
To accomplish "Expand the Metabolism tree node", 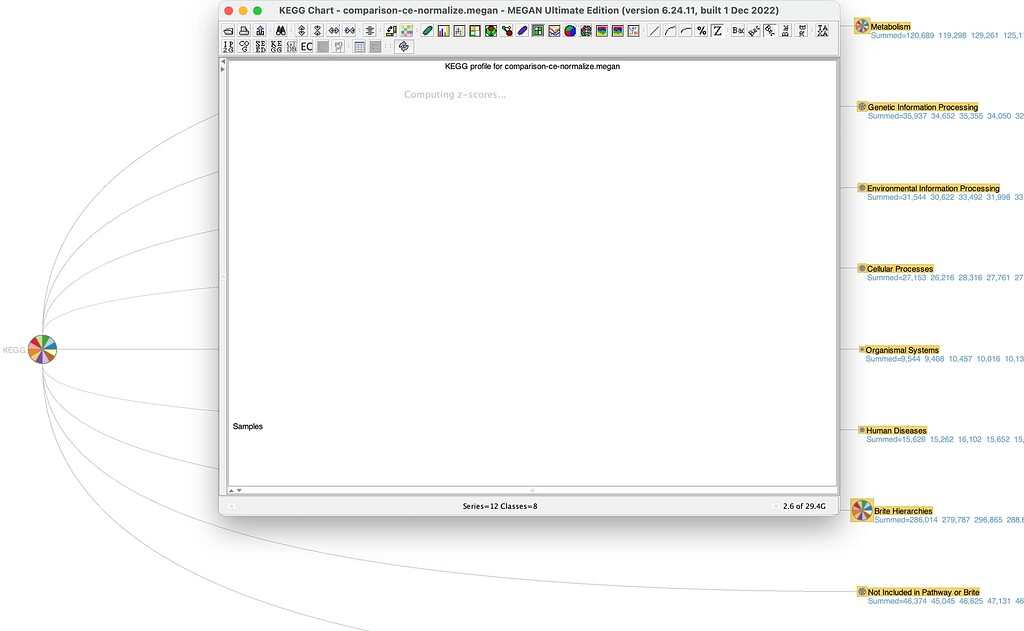I will click(861, 25).
